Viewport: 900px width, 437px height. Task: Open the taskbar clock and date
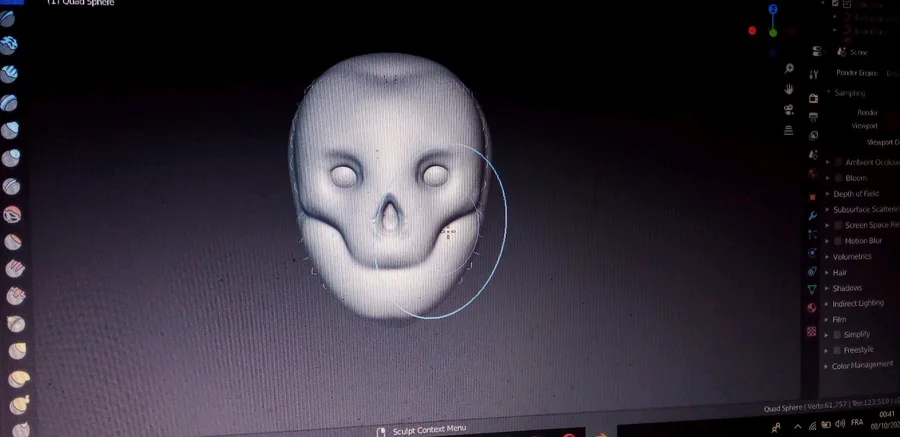(x=887, y=420)
